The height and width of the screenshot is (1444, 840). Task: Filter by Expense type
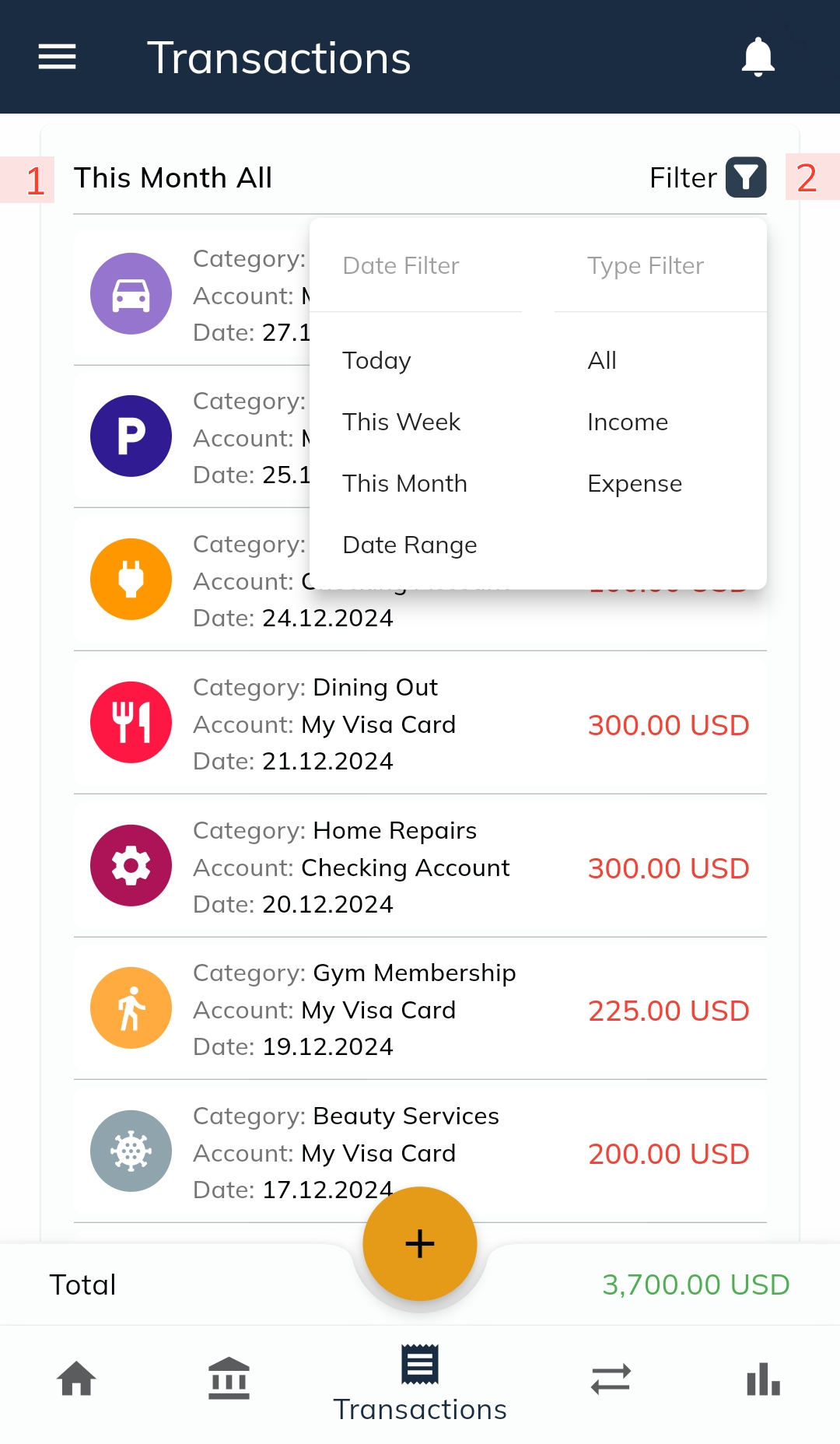click(635, 483)
